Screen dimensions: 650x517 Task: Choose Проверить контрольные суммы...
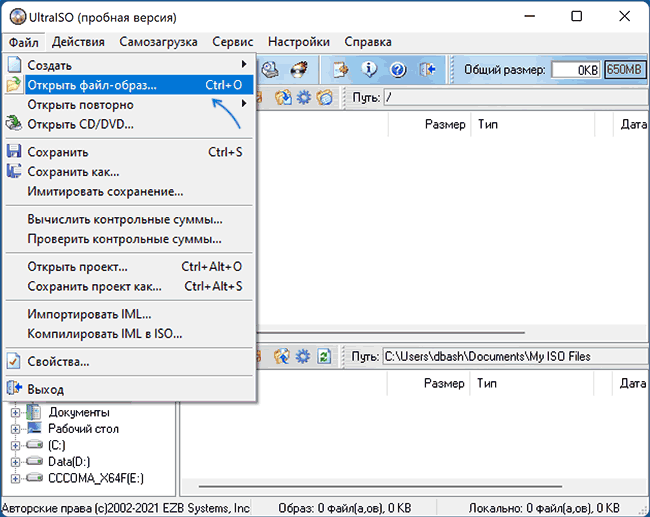point(129,239)
